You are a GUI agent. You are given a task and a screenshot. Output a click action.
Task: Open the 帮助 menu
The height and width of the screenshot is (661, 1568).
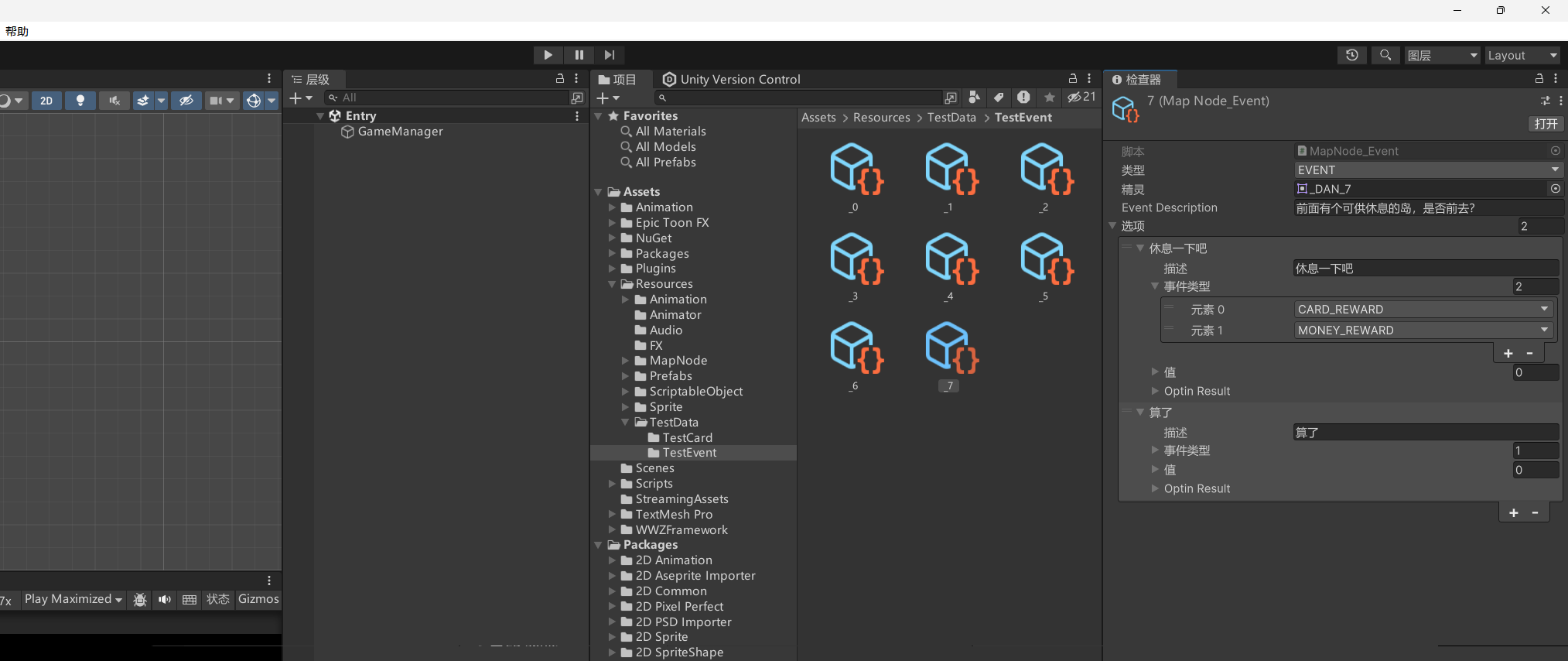[x=17, y=31]
